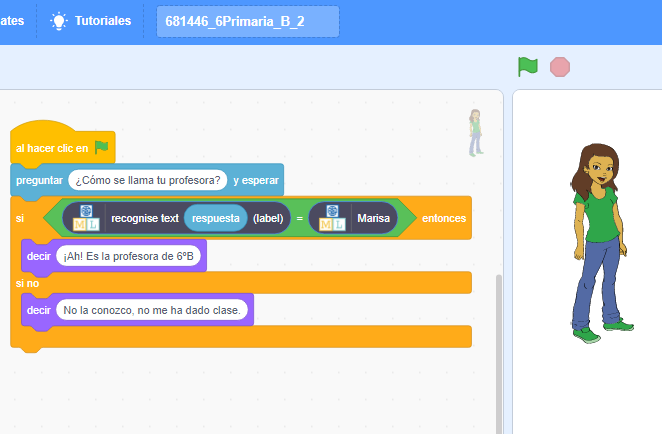
Task: Click the ML icon on Marisa block
Action: point(332,218)
